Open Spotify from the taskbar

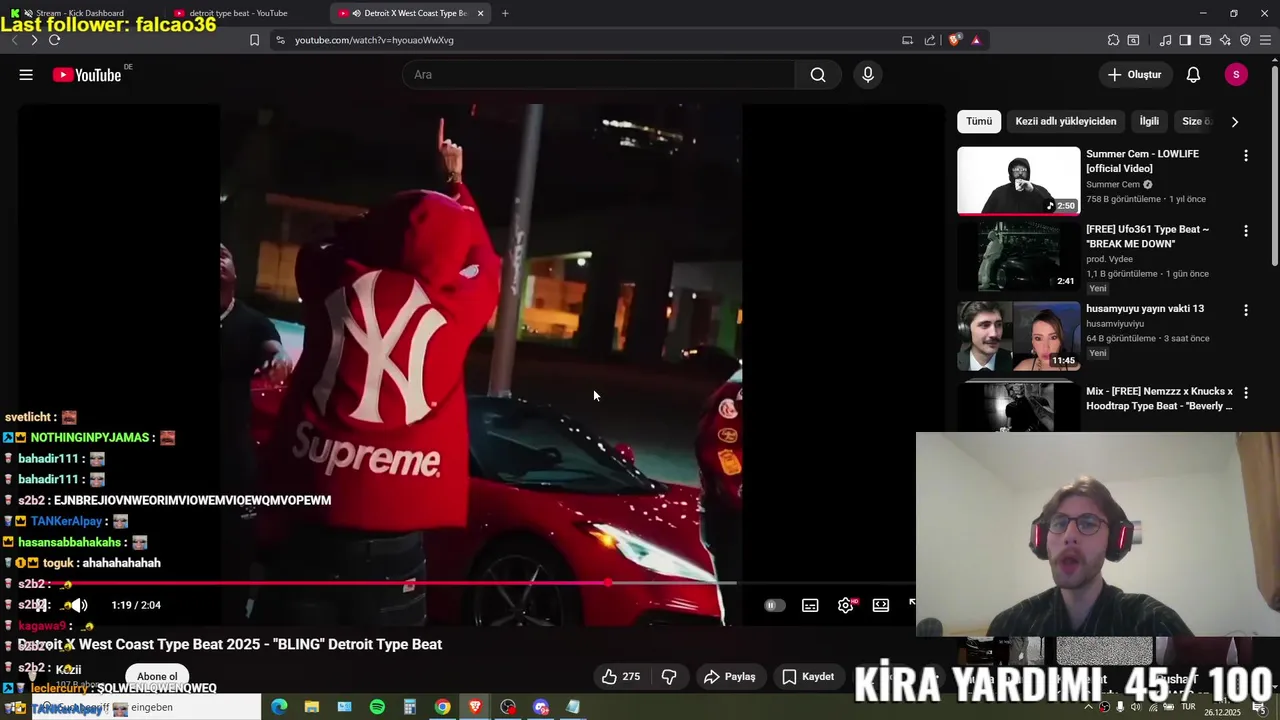tap(377, 707)
